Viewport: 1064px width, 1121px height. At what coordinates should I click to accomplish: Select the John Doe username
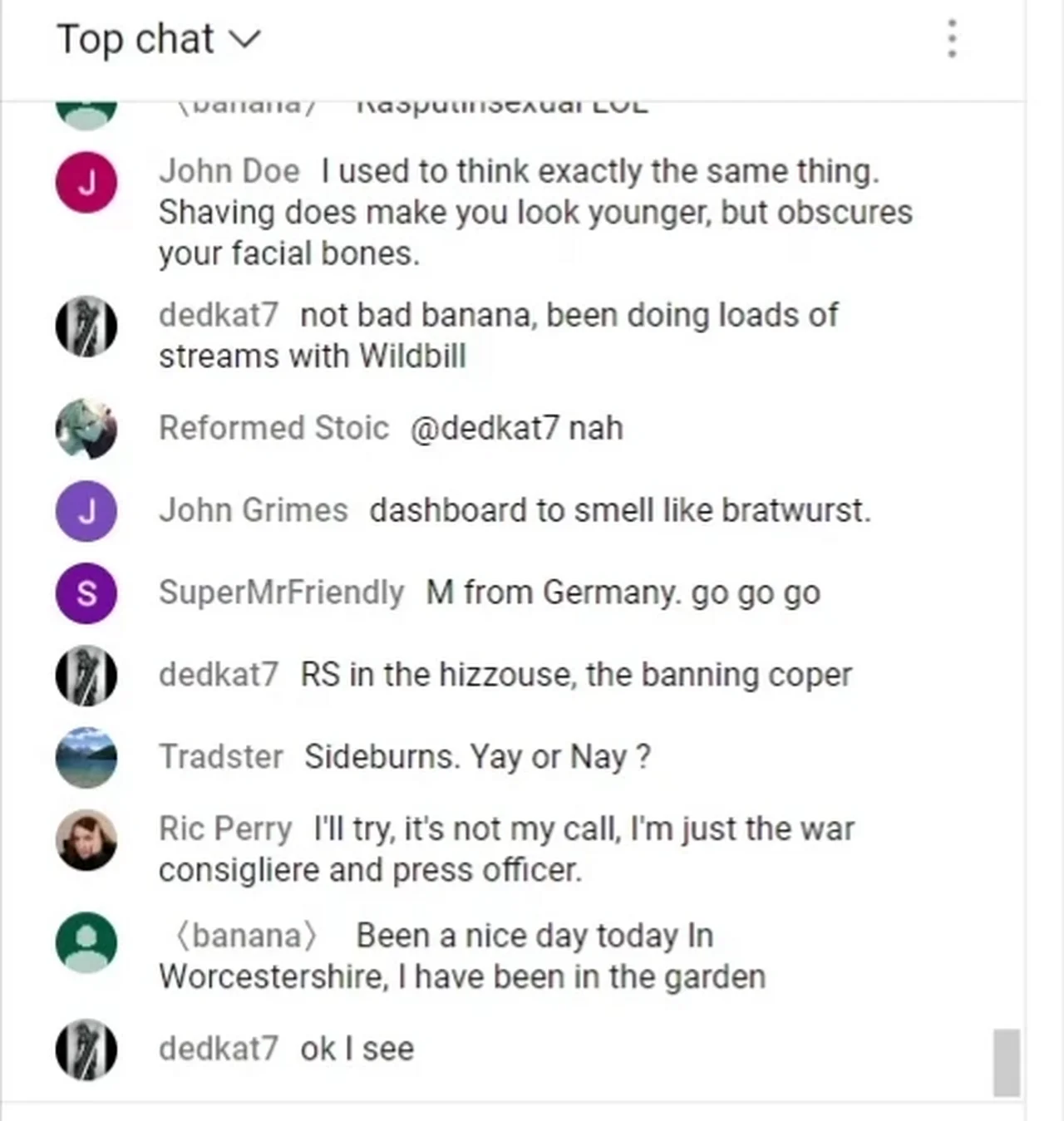229,171
